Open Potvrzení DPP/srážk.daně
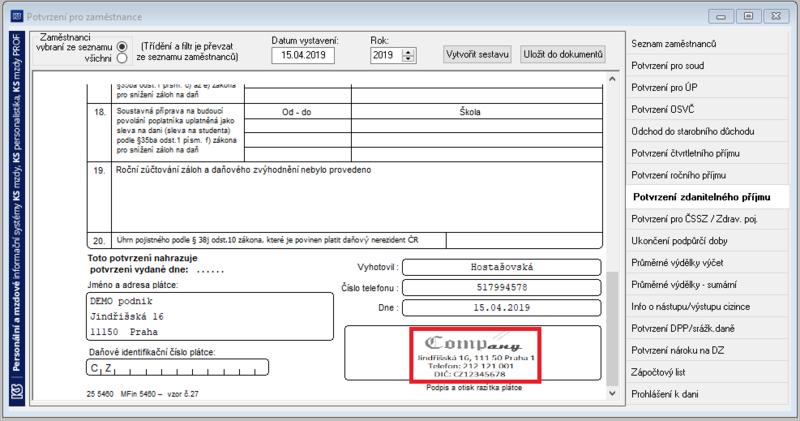 [x=707, y=329]
